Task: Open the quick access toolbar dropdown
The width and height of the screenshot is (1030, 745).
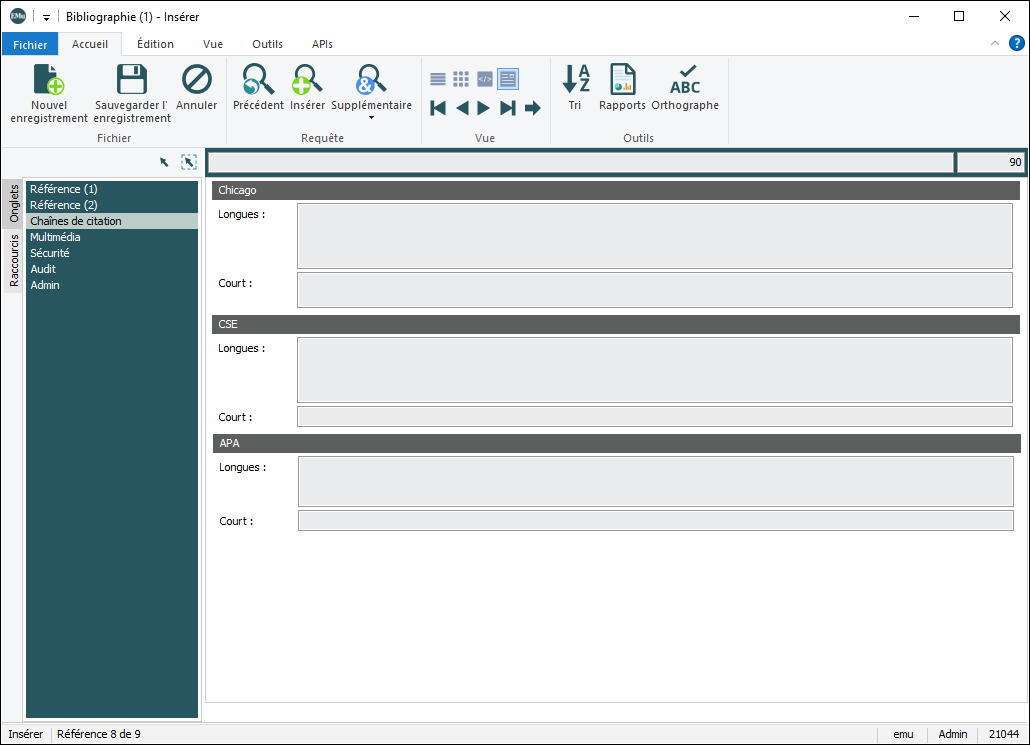Action: click(x=46, y=17)
